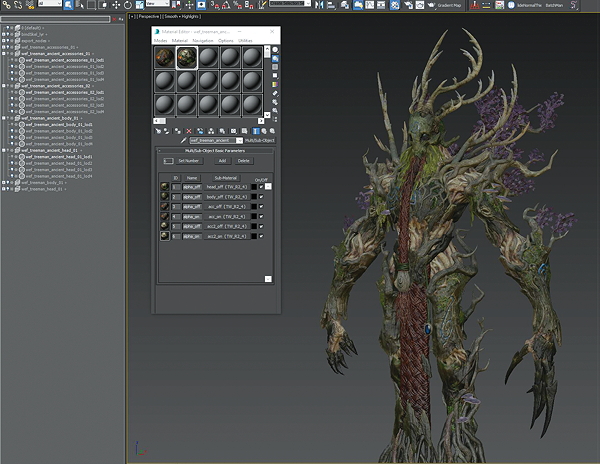600x464 pixels.
Task: Click the black color swatch for body_off
Action: 254,197
